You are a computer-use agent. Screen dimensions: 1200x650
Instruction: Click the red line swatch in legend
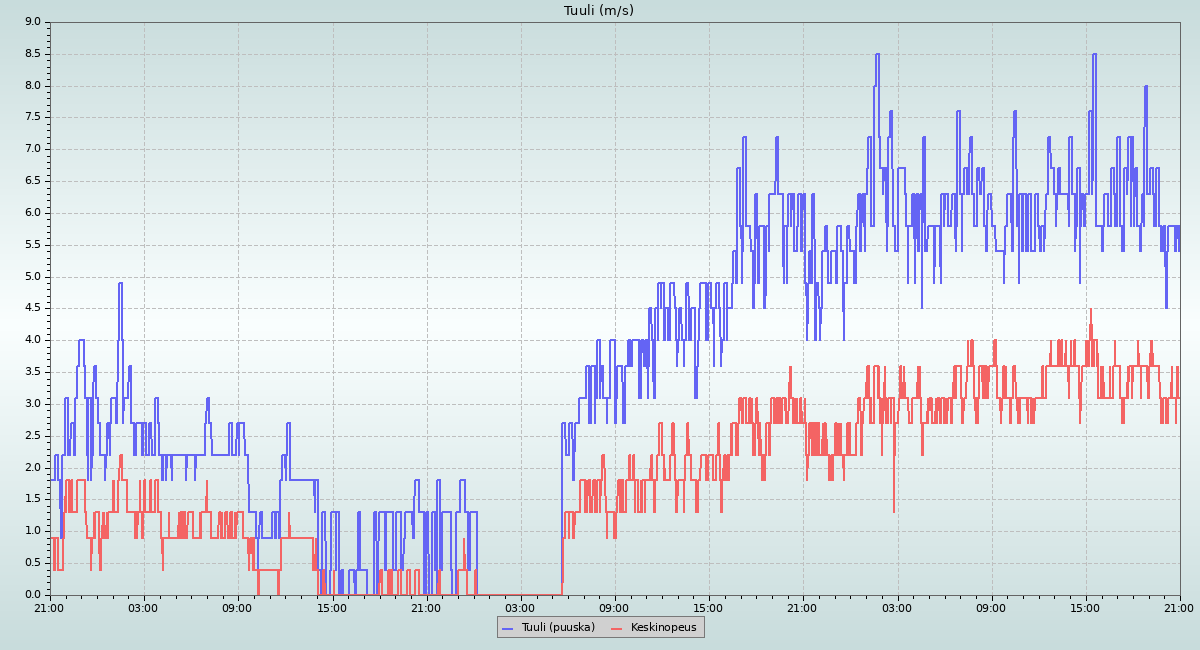(617, 627)
